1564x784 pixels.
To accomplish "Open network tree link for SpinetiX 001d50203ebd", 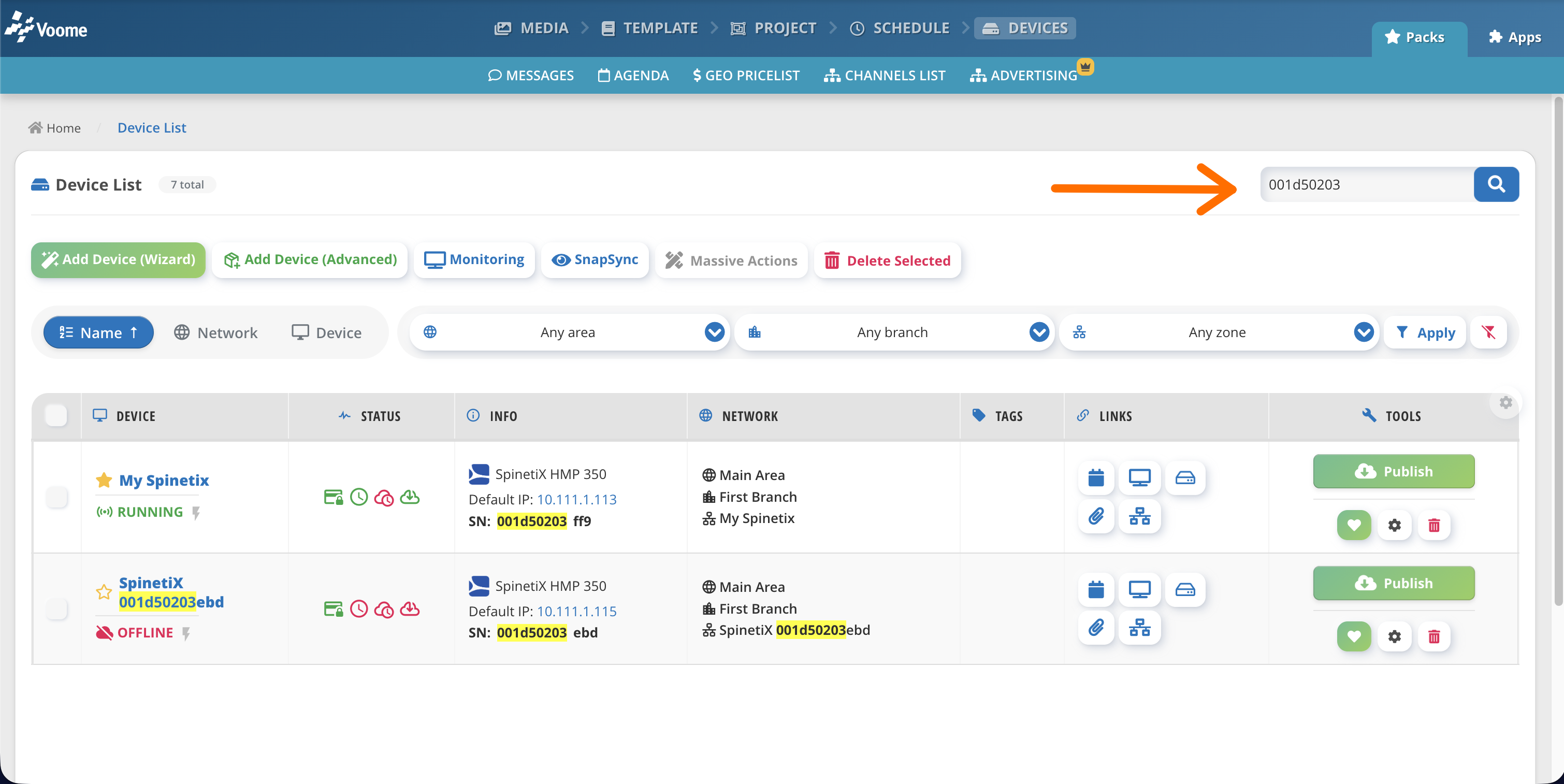I will pyautogui.click(x=1140, y=627).
